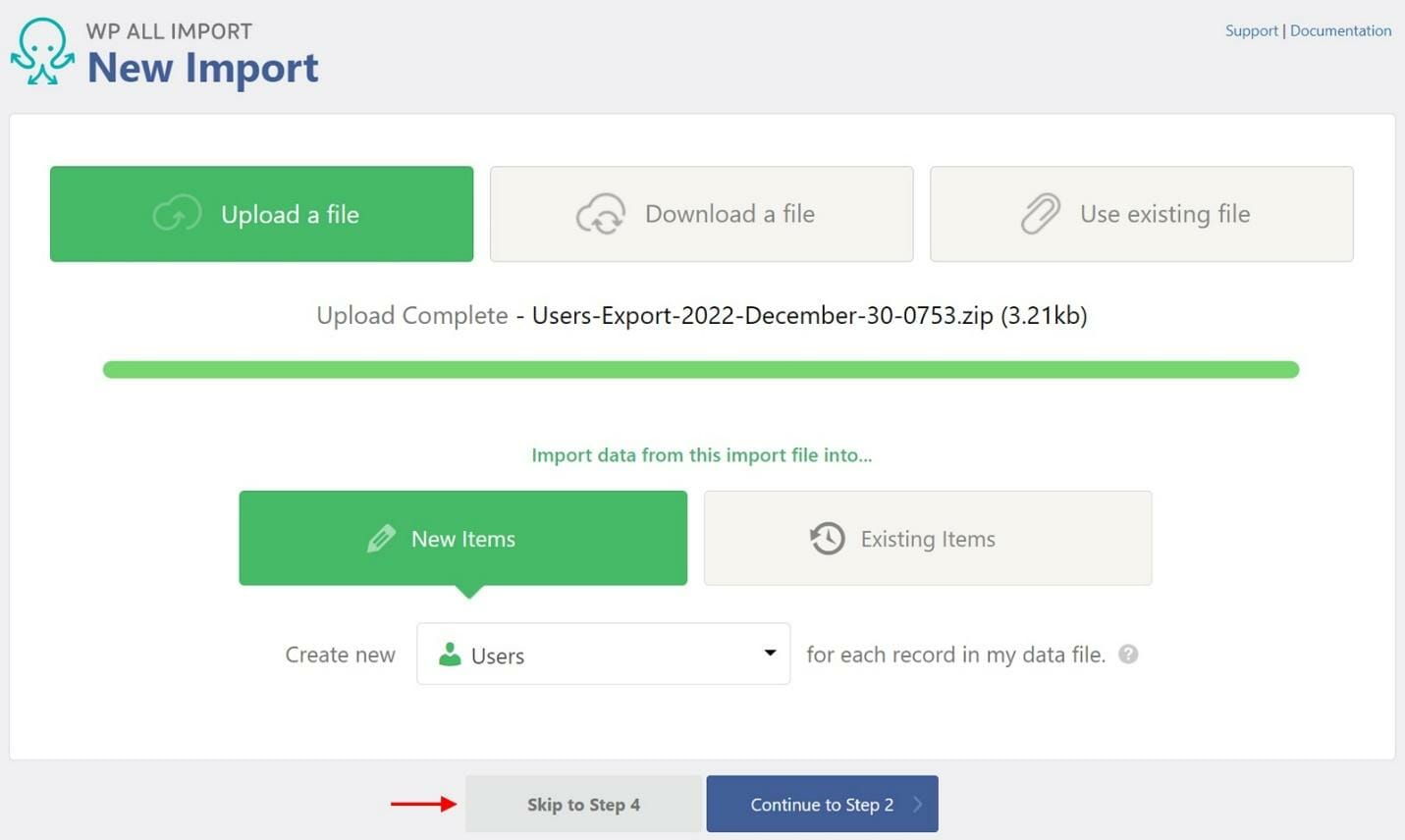Open the Support link
The height and width of the screenshot is (840, 1405).
pyautogui.click(x=1251, y=30)
